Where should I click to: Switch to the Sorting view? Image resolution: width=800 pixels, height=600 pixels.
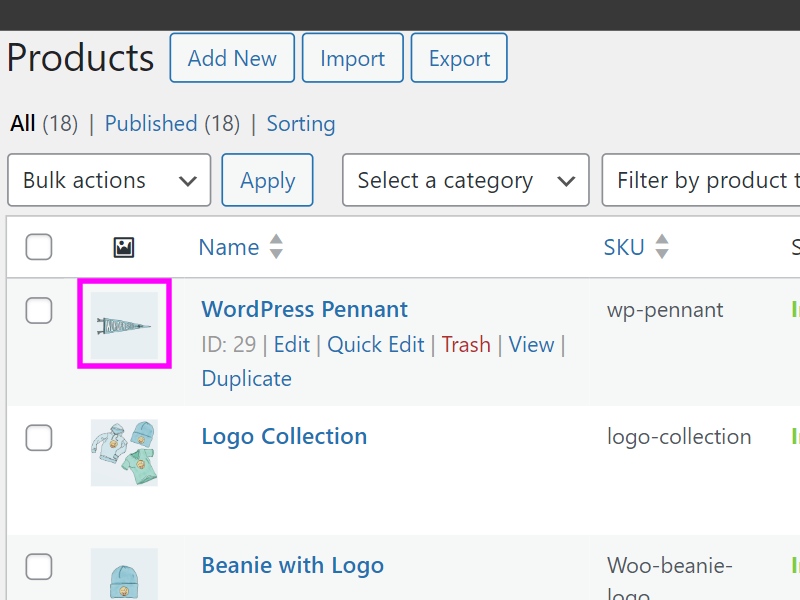tap(301, 123)
